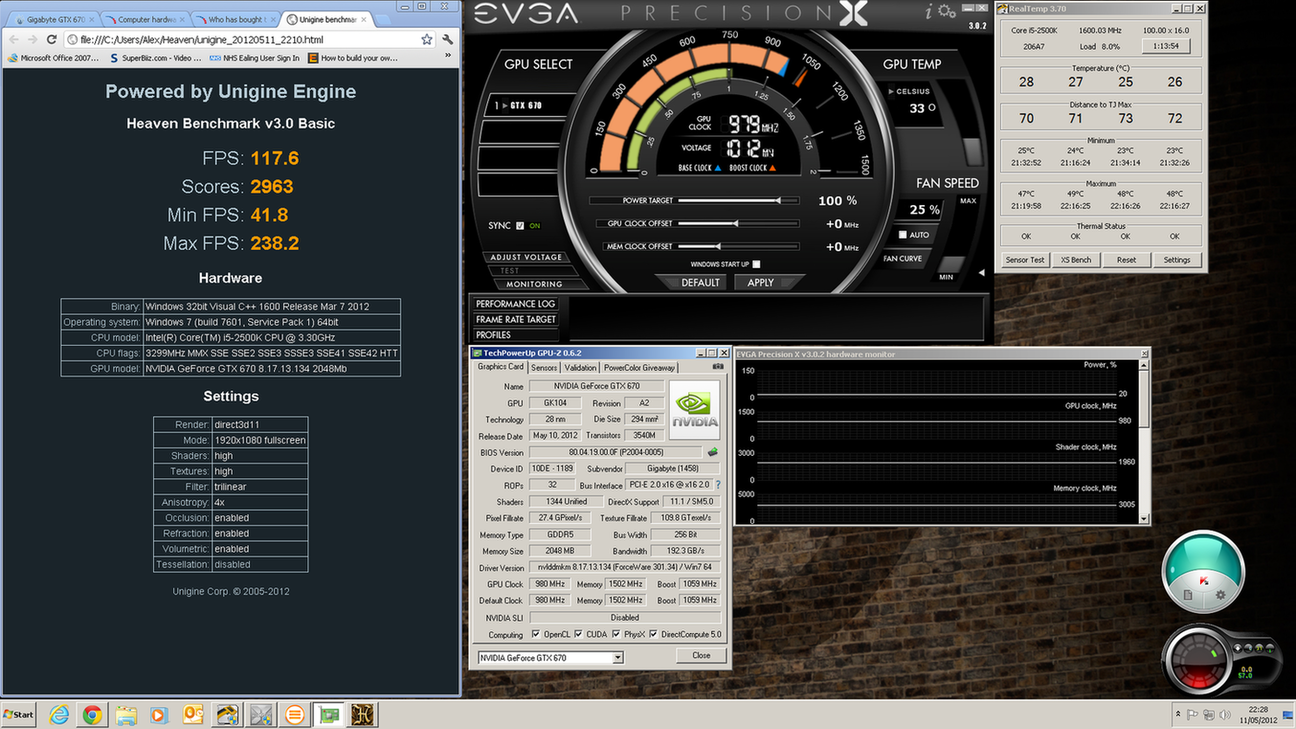Click the 1:13:54 timer button in RealTemp
The height and width of the screenshot is (729, 1296).
click(x=1165, y=46)
